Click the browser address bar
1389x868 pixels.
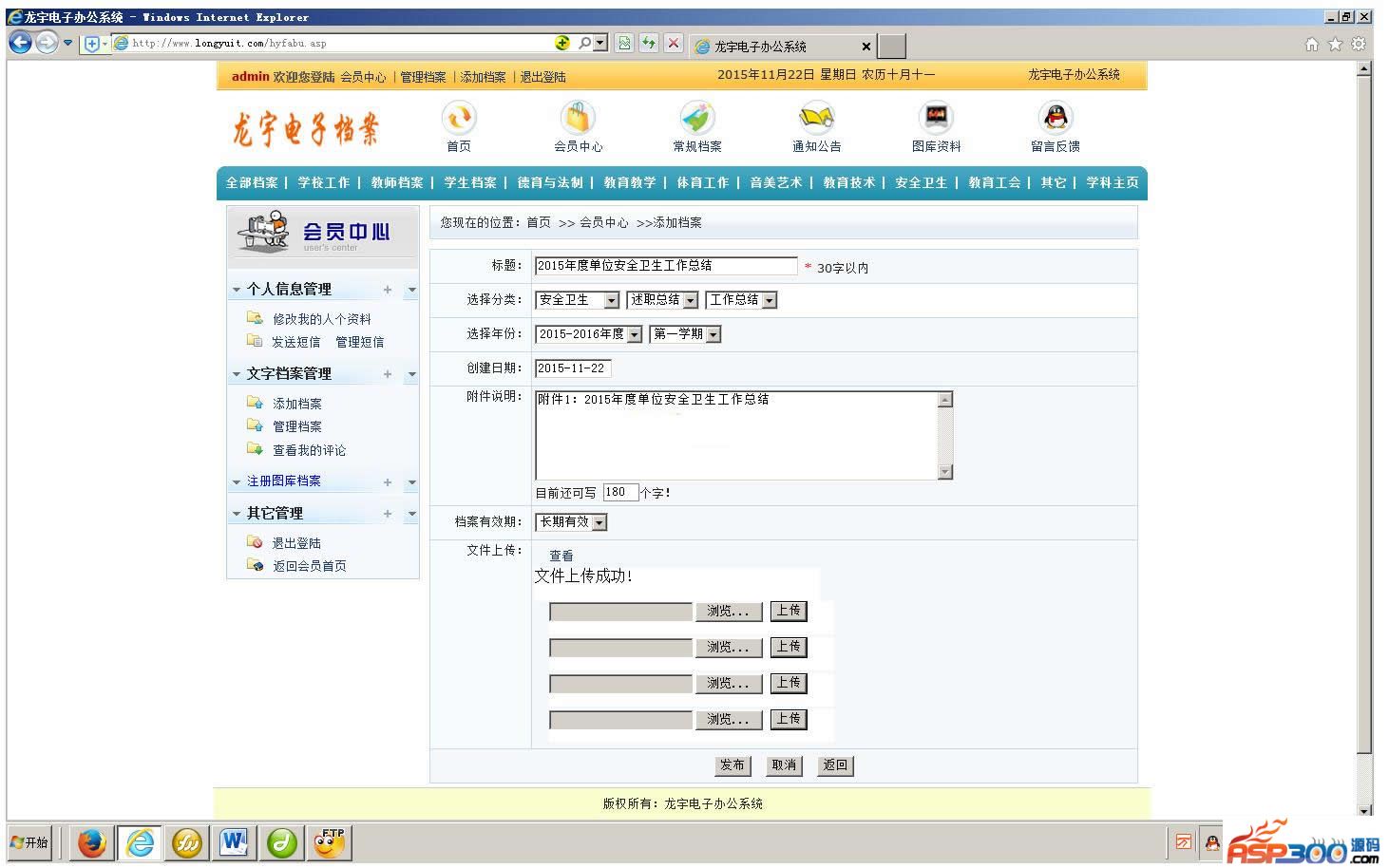click(333, 44)
